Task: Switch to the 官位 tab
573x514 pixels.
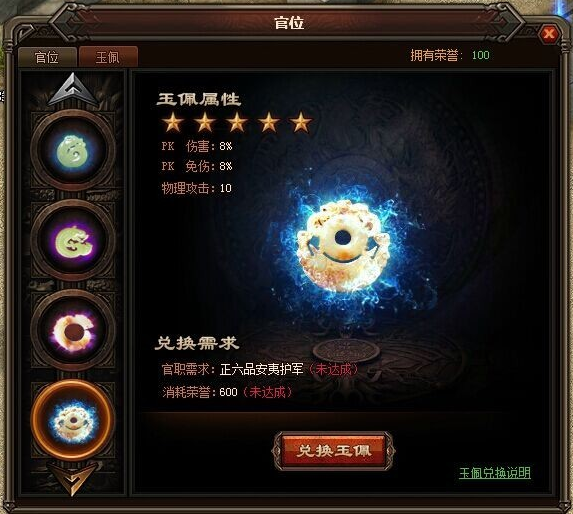Action: [47, 57]
